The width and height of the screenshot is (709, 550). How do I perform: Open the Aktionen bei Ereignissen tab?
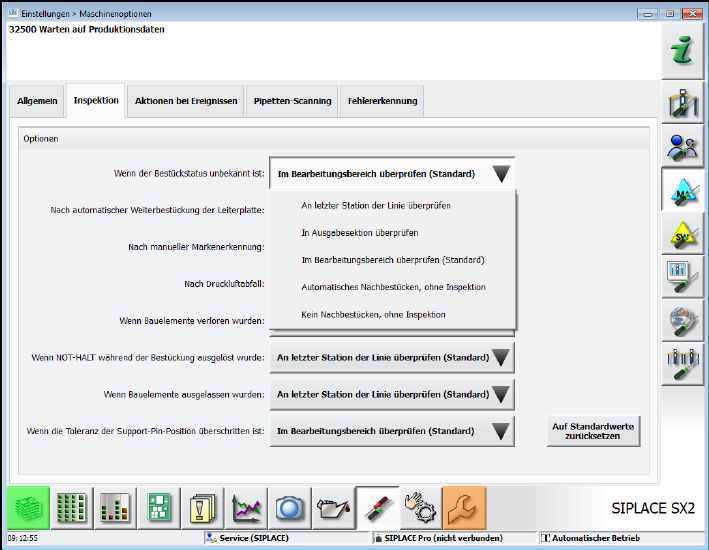pos(186,101)
